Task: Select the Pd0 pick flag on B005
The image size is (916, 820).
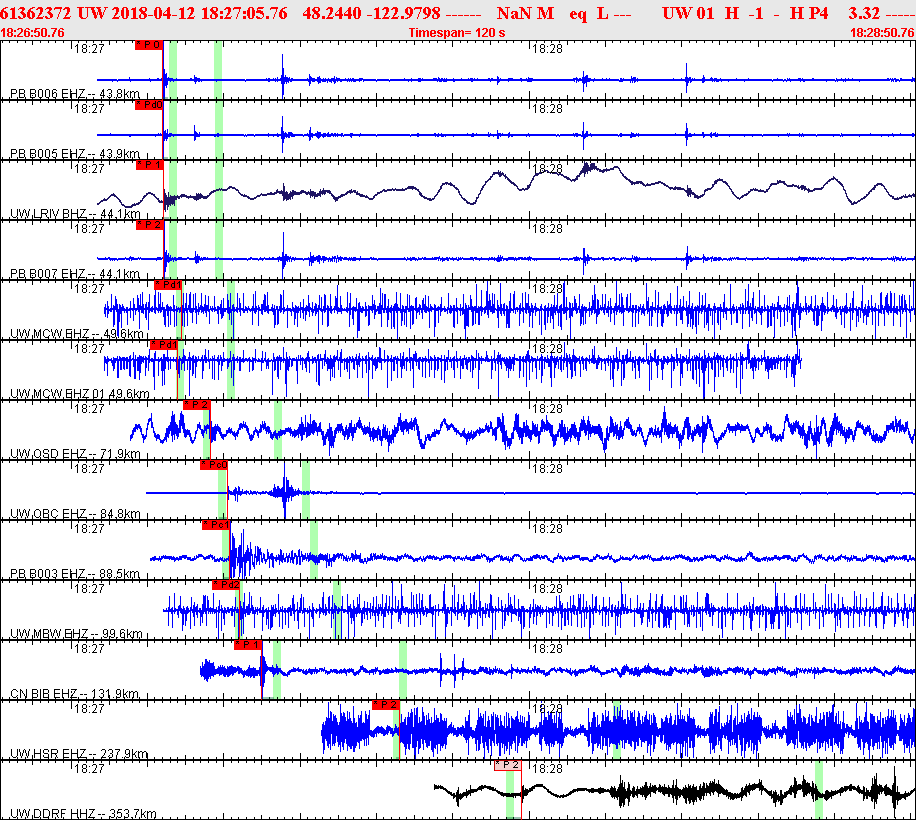Action: click(149, 105)
